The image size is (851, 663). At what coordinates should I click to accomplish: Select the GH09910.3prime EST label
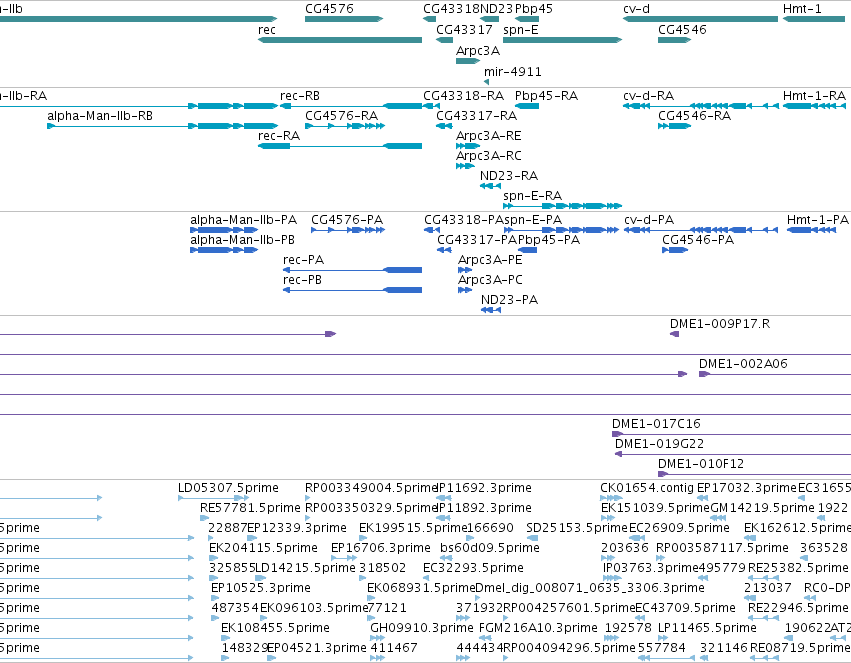(422, 628)
